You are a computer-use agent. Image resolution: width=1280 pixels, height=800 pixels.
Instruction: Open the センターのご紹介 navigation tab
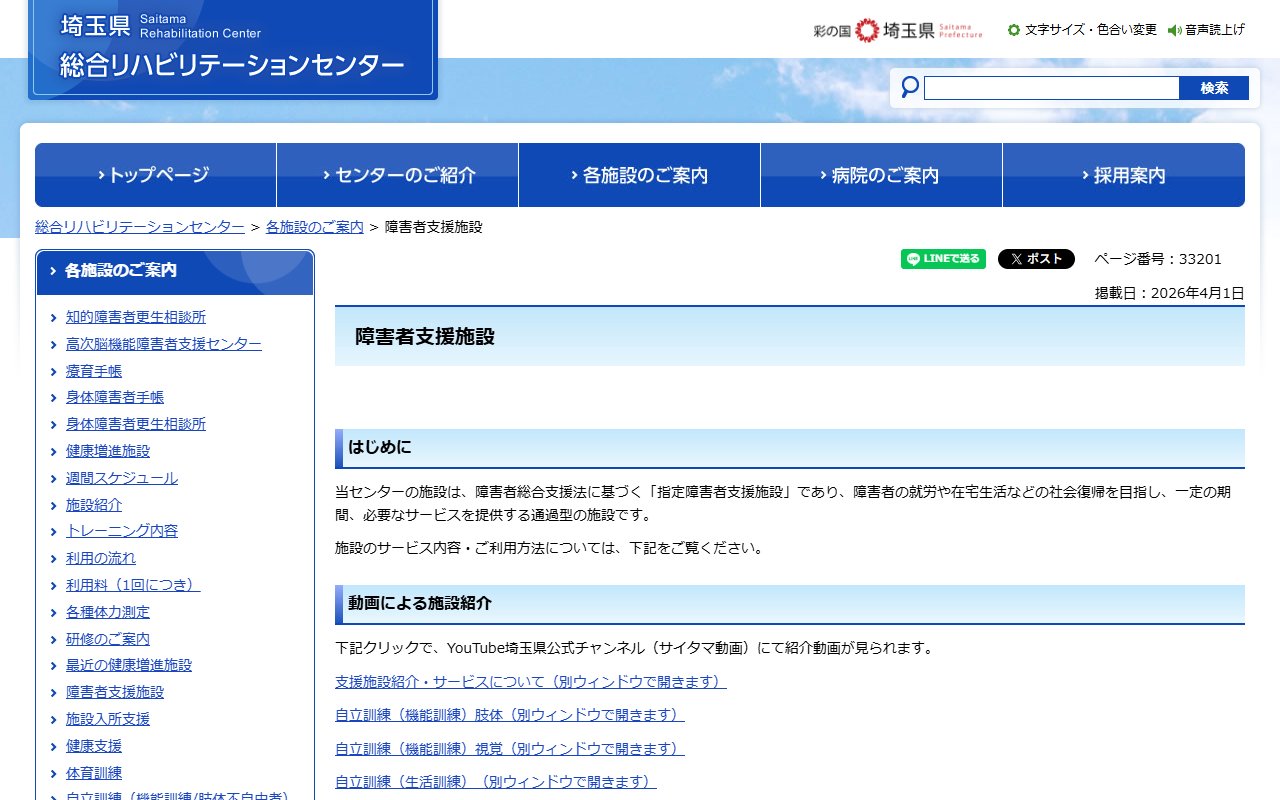coord(398,175)
